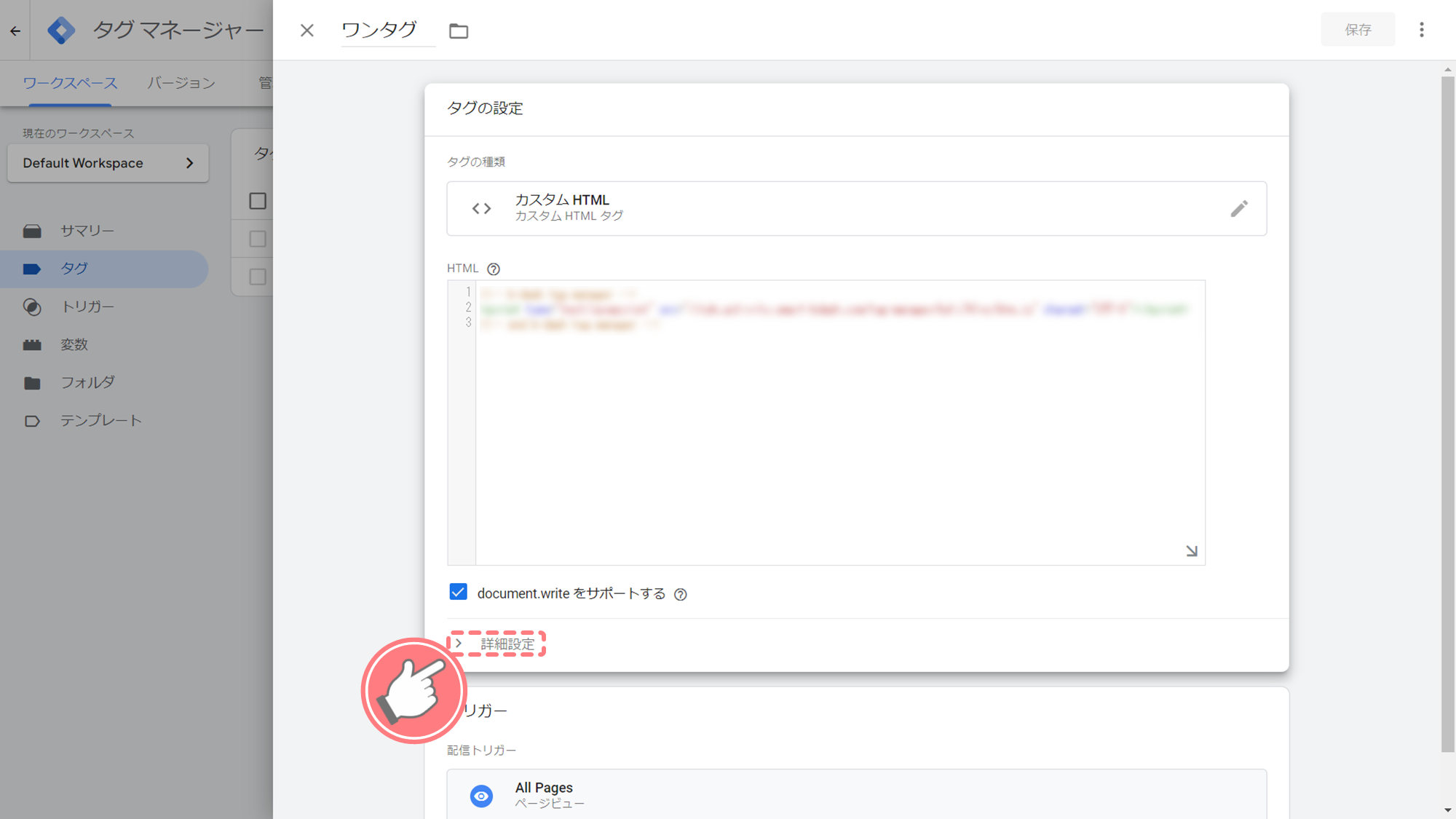
Task: Click the タグの設定 heading
Action: pyautogui.click(x=485, y=108)
